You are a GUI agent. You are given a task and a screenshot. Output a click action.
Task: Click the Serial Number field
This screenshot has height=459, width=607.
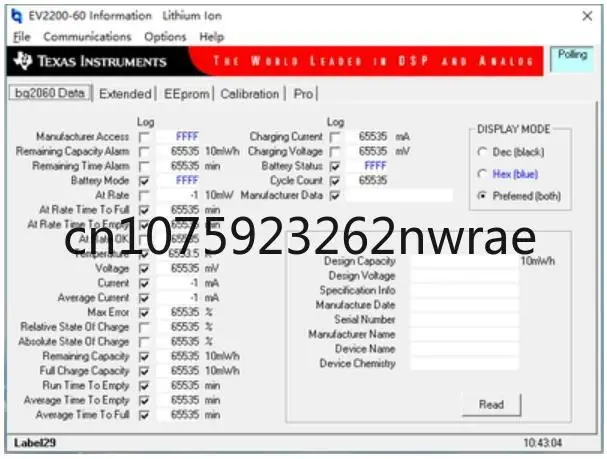tap(464, 320)
